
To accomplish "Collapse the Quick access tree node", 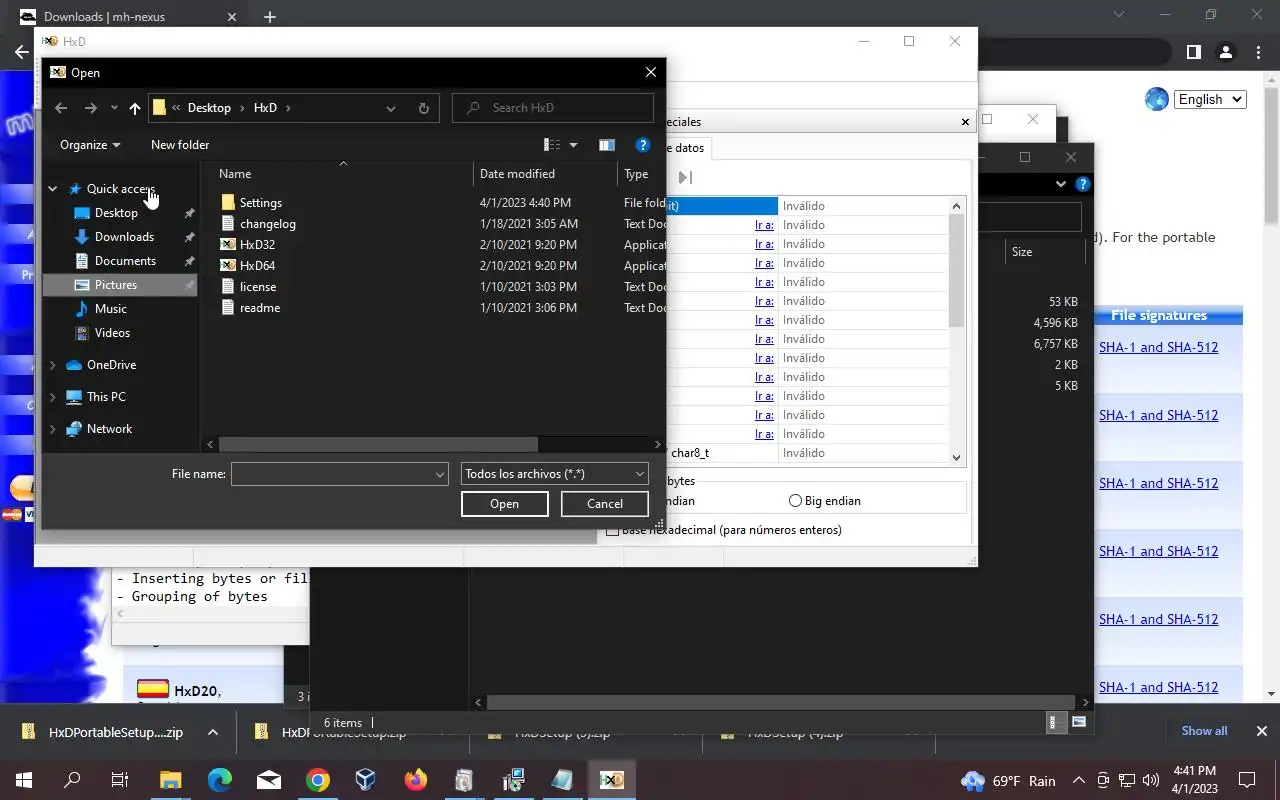I will (53, 189).
